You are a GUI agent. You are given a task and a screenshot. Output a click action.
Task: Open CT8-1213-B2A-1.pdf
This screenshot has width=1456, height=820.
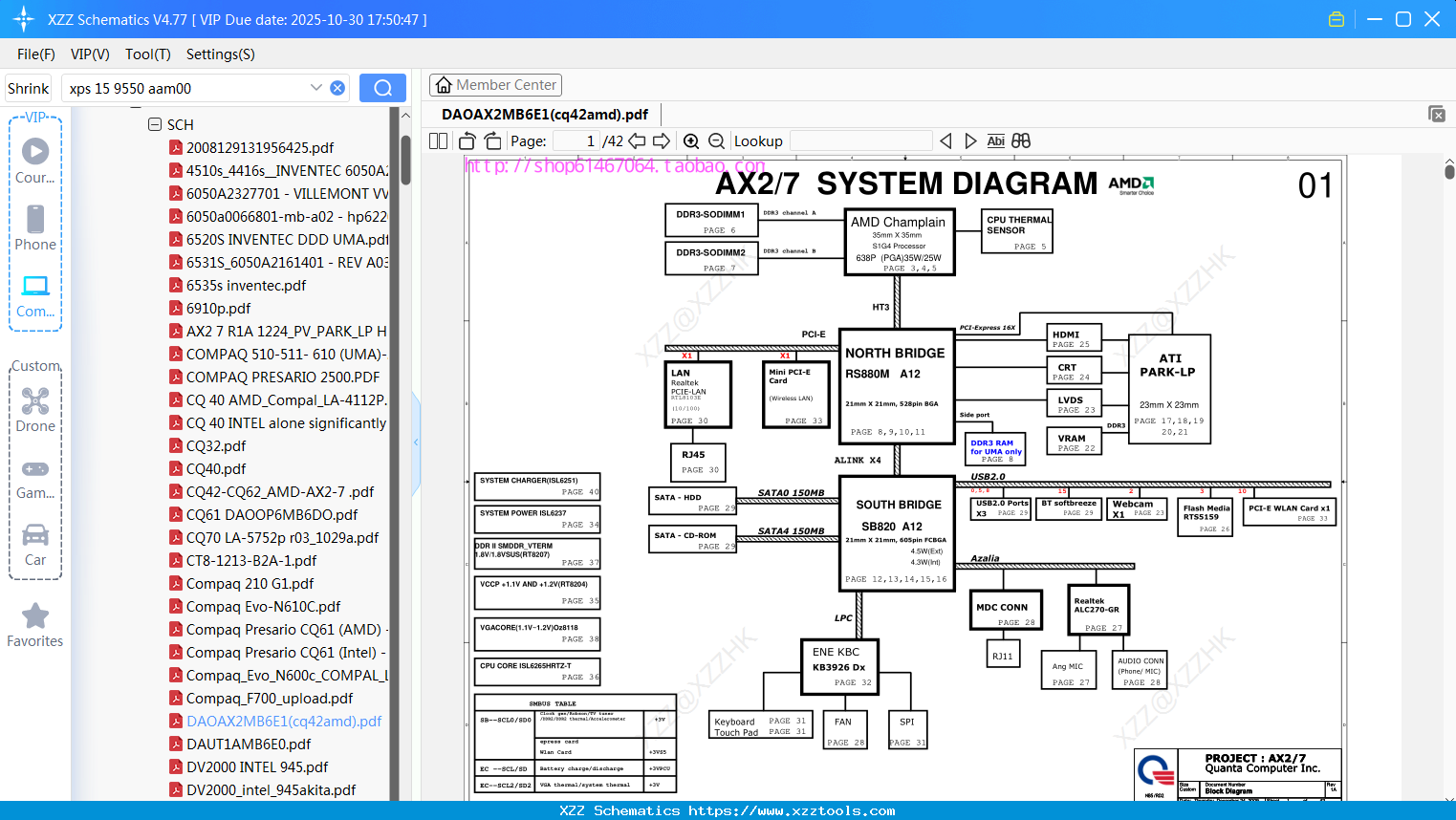click(251, 560)
